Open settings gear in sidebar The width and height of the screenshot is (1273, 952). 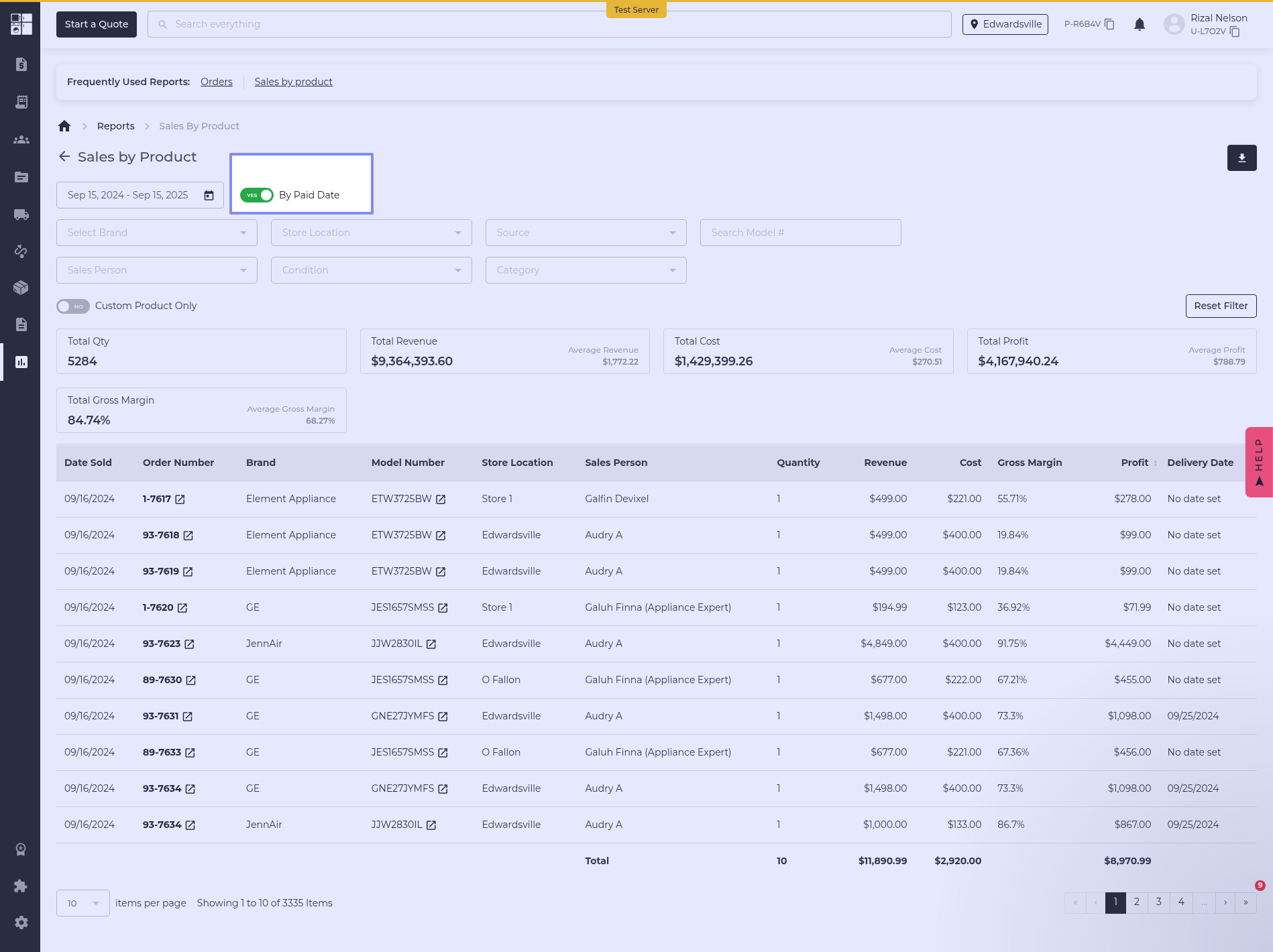(x=21, y=923)
